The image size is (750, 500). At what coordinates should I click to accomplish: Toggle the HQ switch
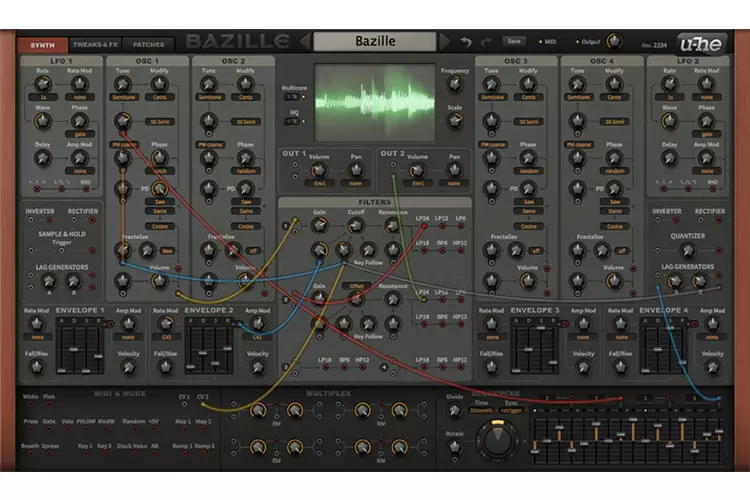292,122
